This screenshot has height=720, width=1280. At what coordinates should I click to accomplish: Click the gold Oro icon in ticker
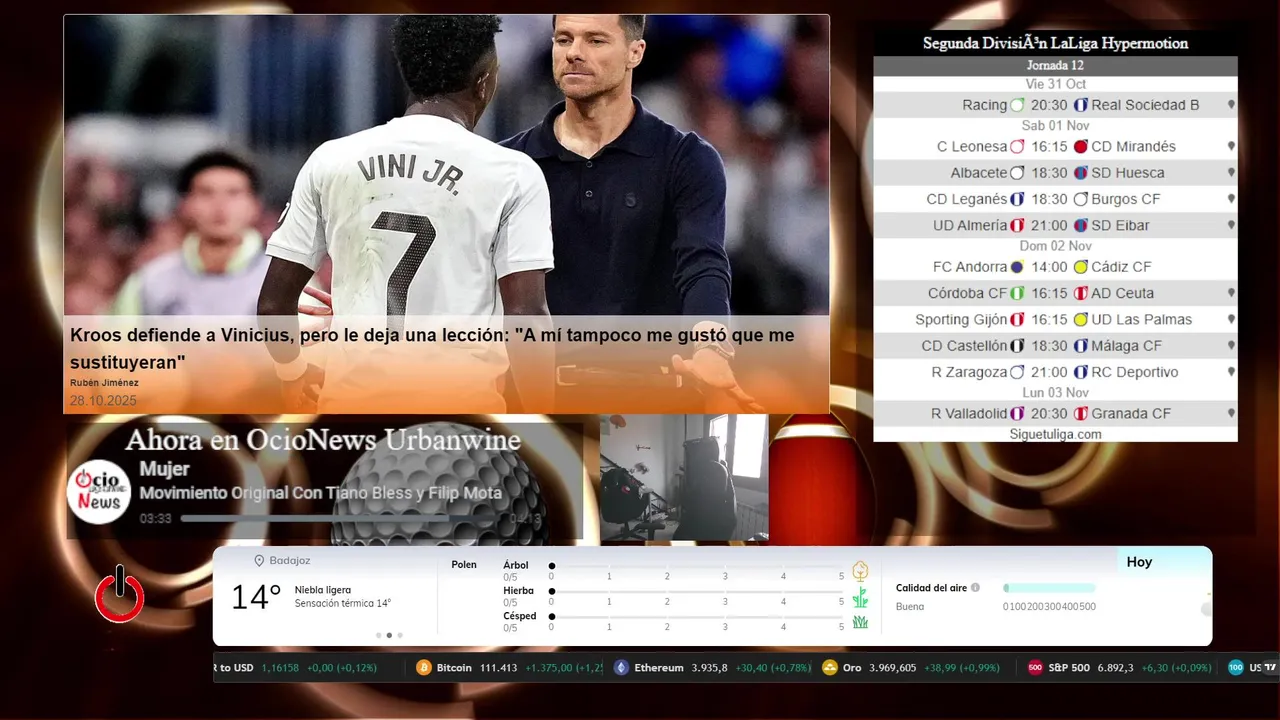click(x=829, y=668)
